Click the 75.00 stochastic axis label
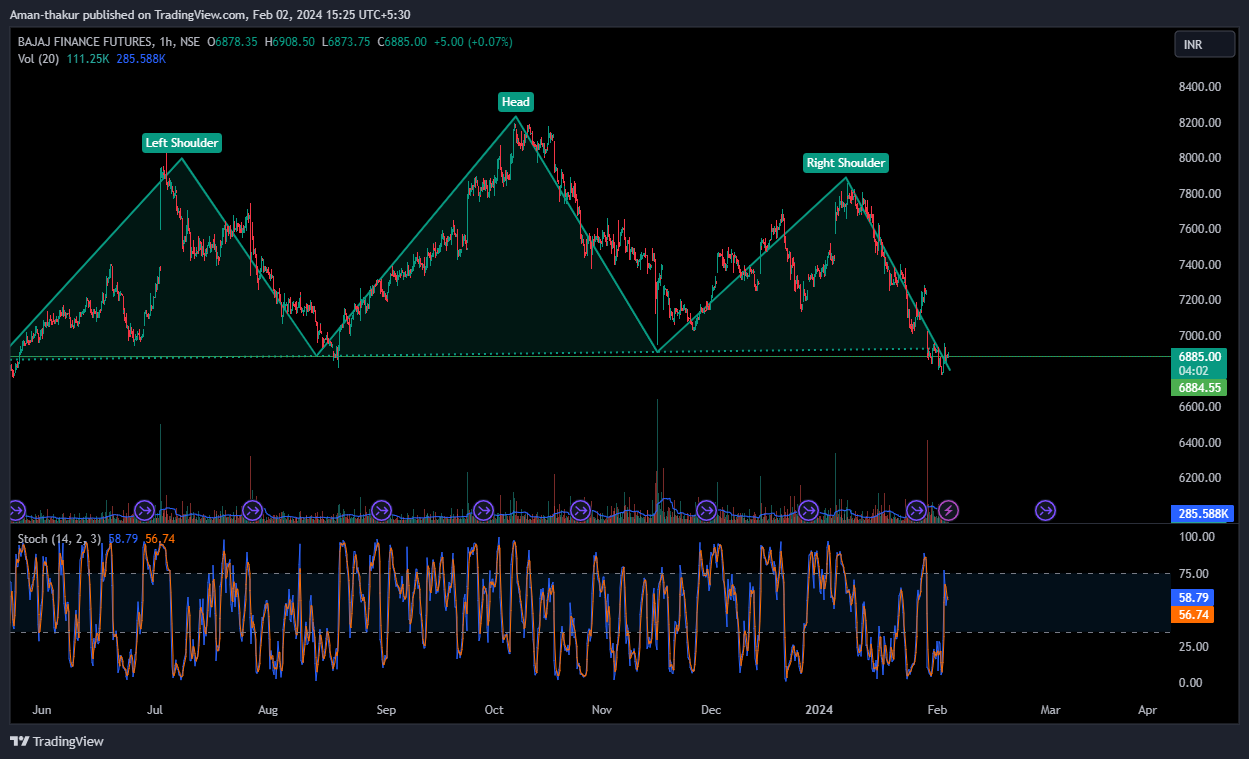This screenshot has width=1249, height=759. [x=1195, y=574]
